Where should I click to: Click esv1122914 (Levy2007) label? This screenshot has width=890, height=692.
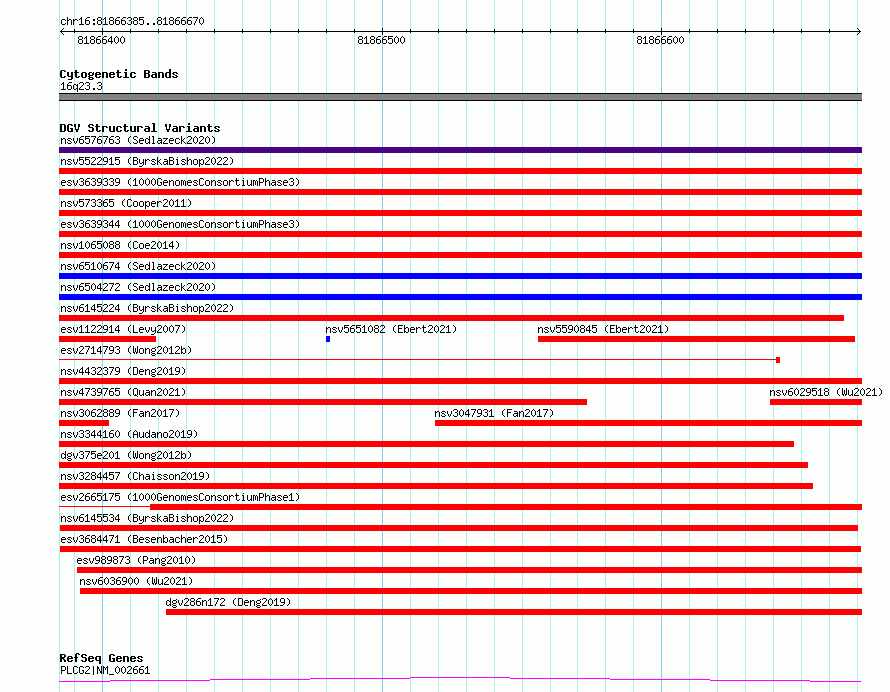123,329
